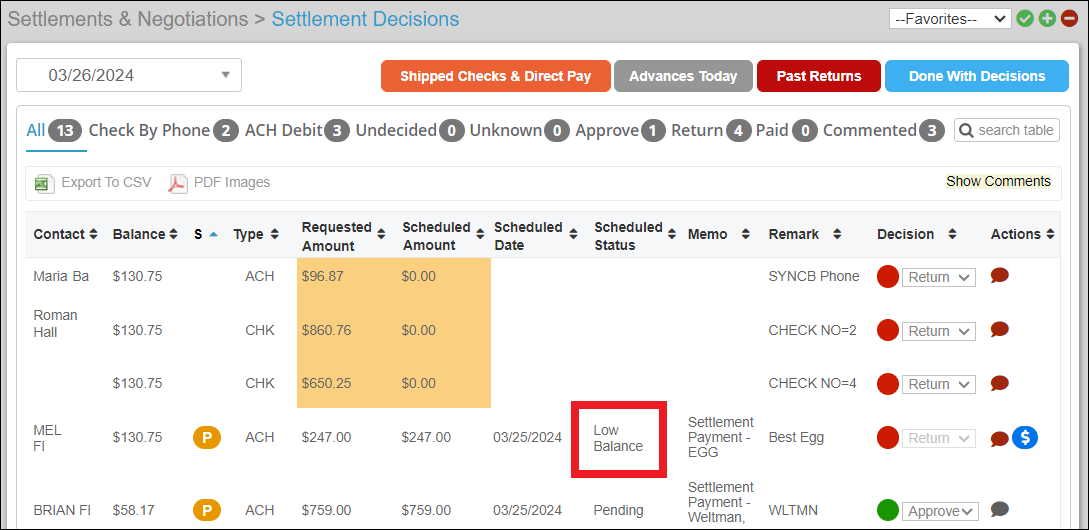The image size is (1089, 530).
Task: Open the Favorites dropdown
Action: click(950, 19)
